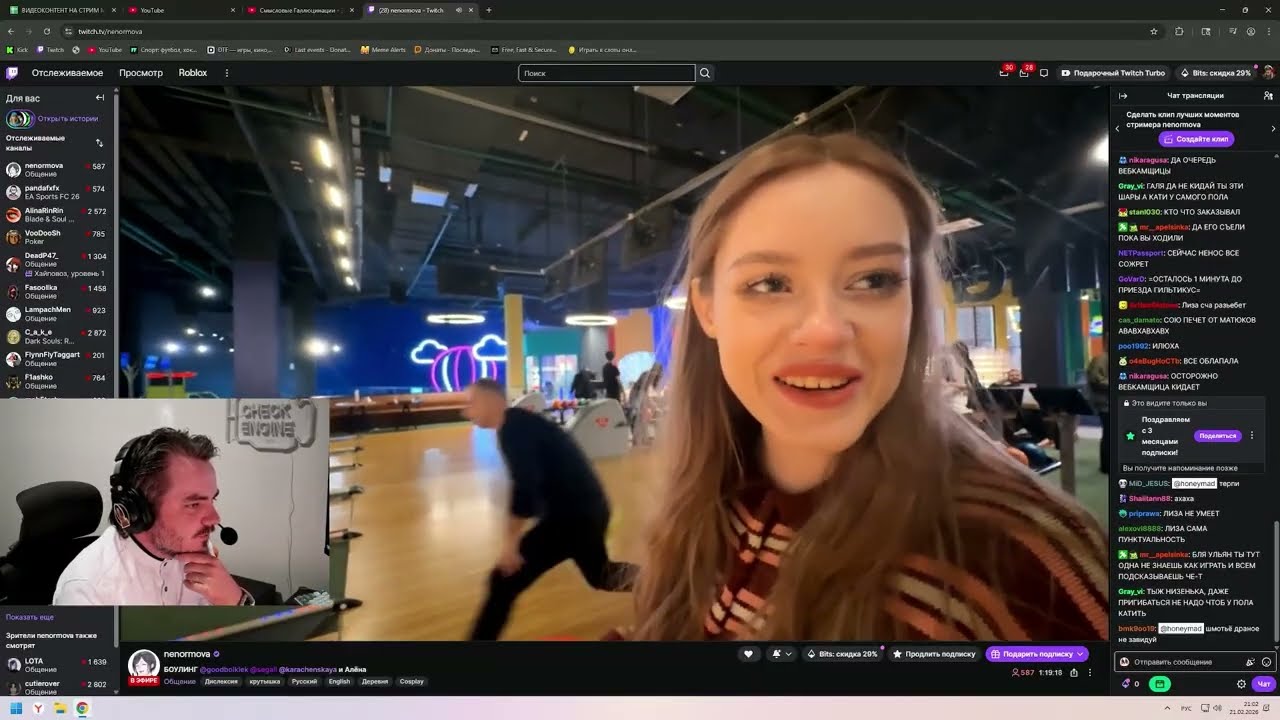
Task: Click Подарочный Twitch Turbo button
Action: [1113, 73]
